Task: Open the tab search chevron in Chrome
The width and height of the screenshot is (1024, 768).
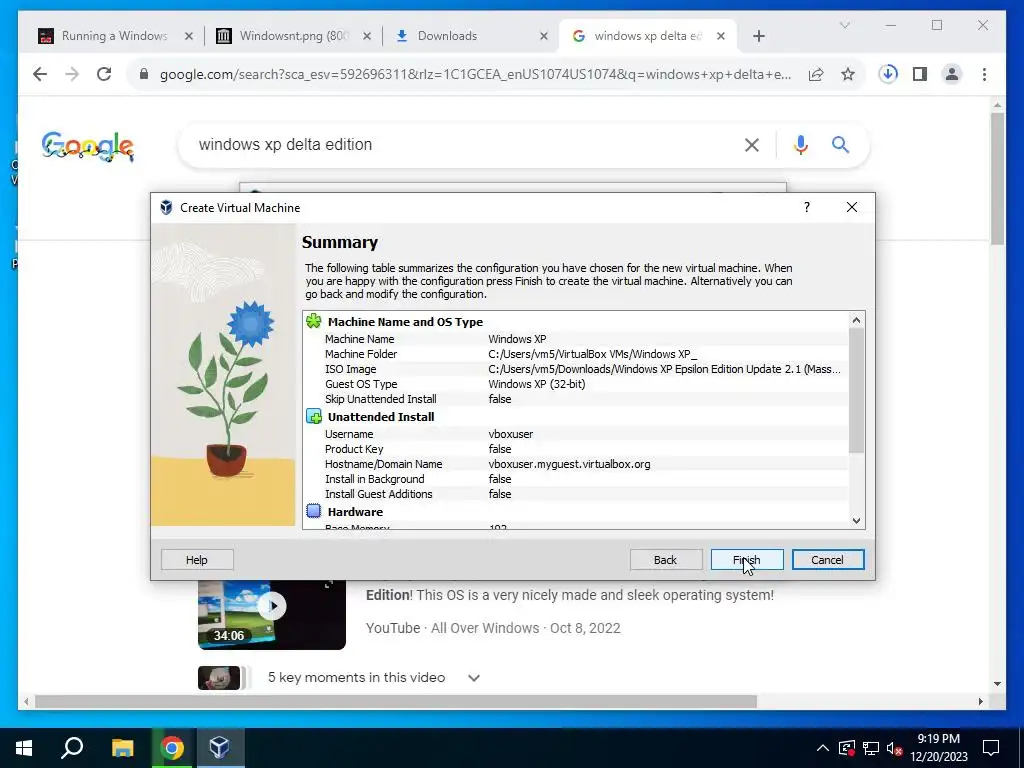Action: tap(844, 25)
